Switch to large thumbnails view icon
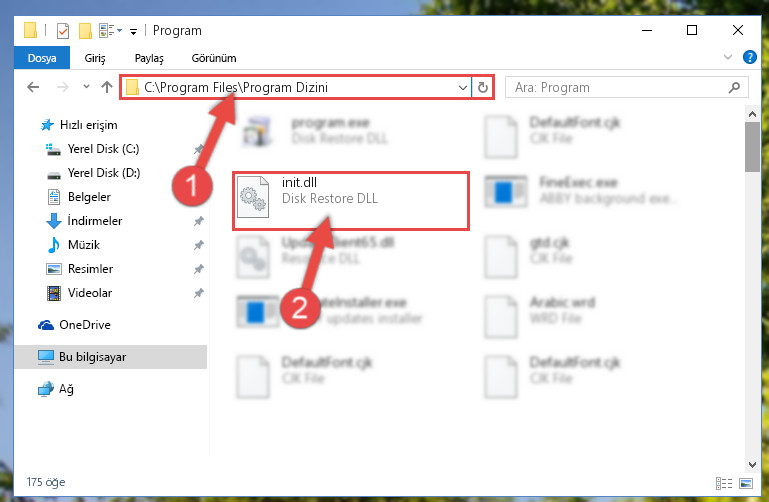The width and height of the screenshot is (769, 502). coord(745,483)
